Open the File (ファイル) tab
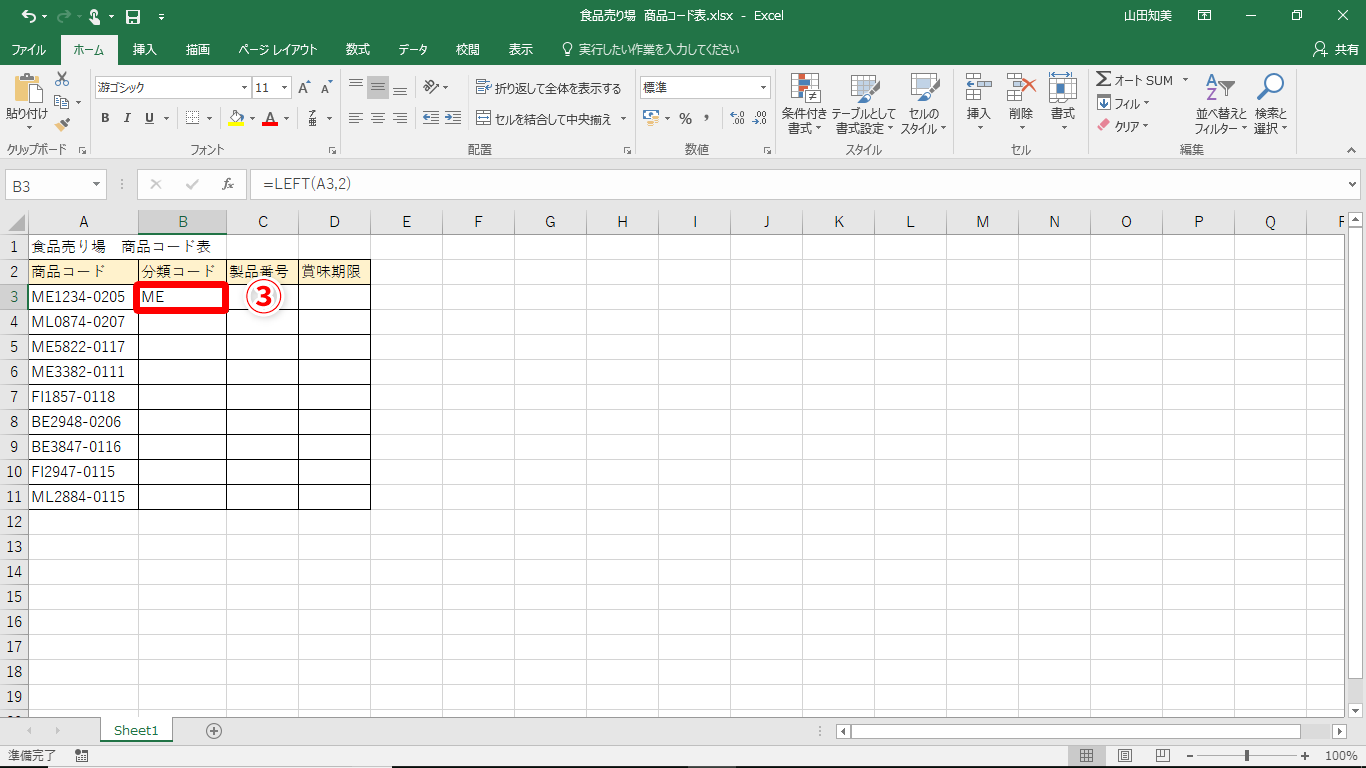The height and width of the screenshot is (768, 1366). (x=28, y=49)
